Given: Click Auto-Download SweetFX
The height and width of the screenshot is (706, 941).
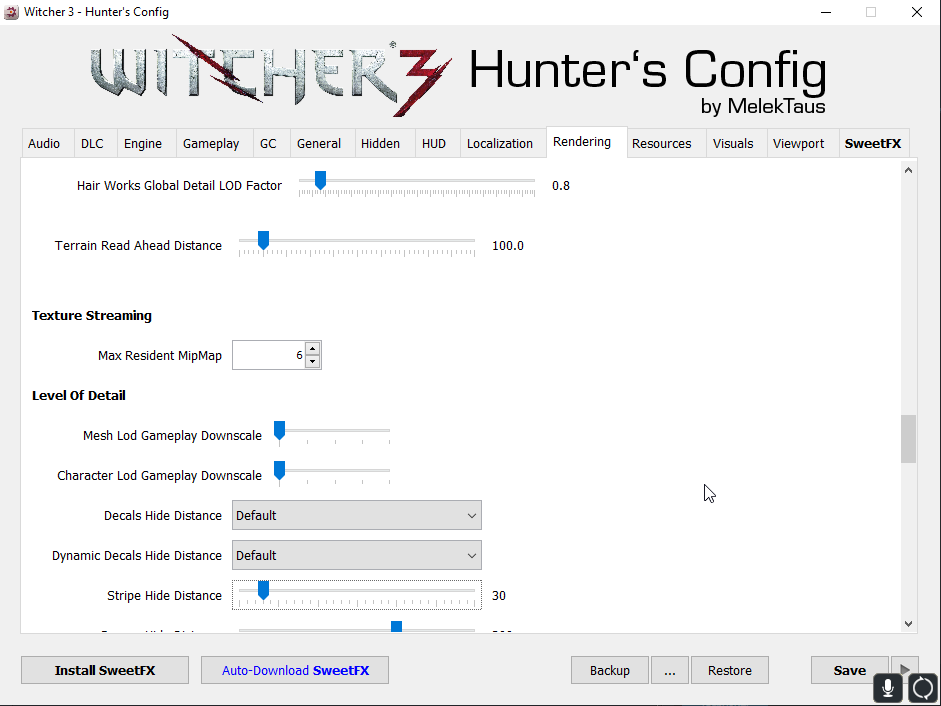Looking at the screenshot, I should (x=295, y=670).
